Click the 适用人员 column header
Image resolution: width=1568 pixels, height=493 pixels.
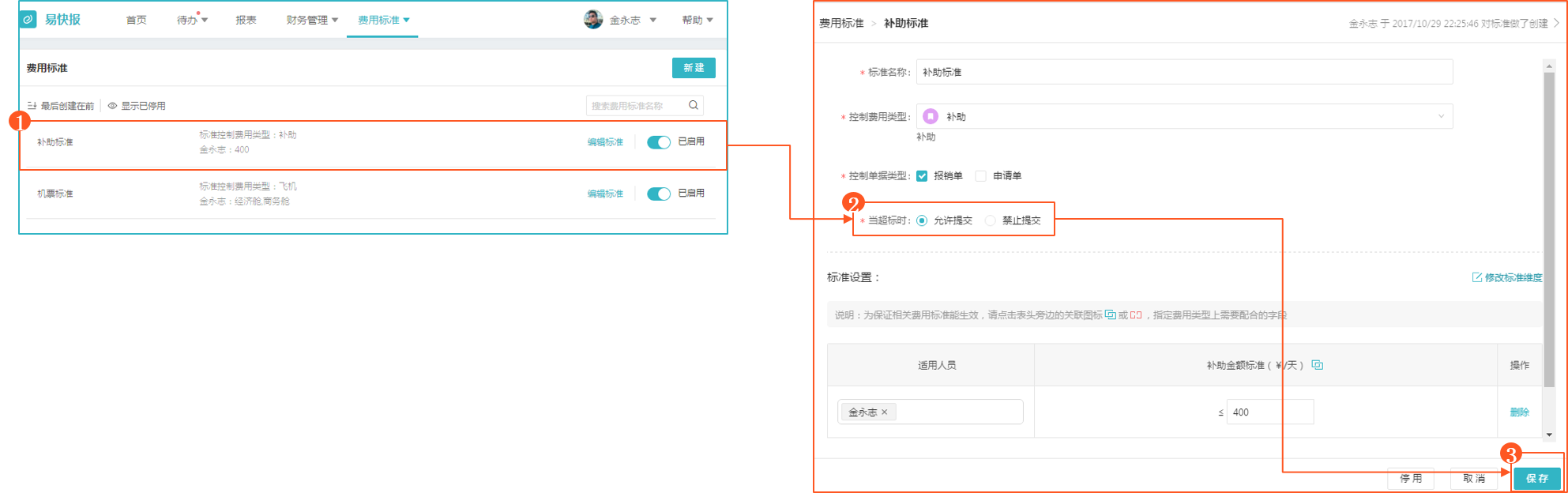point(937,365)
